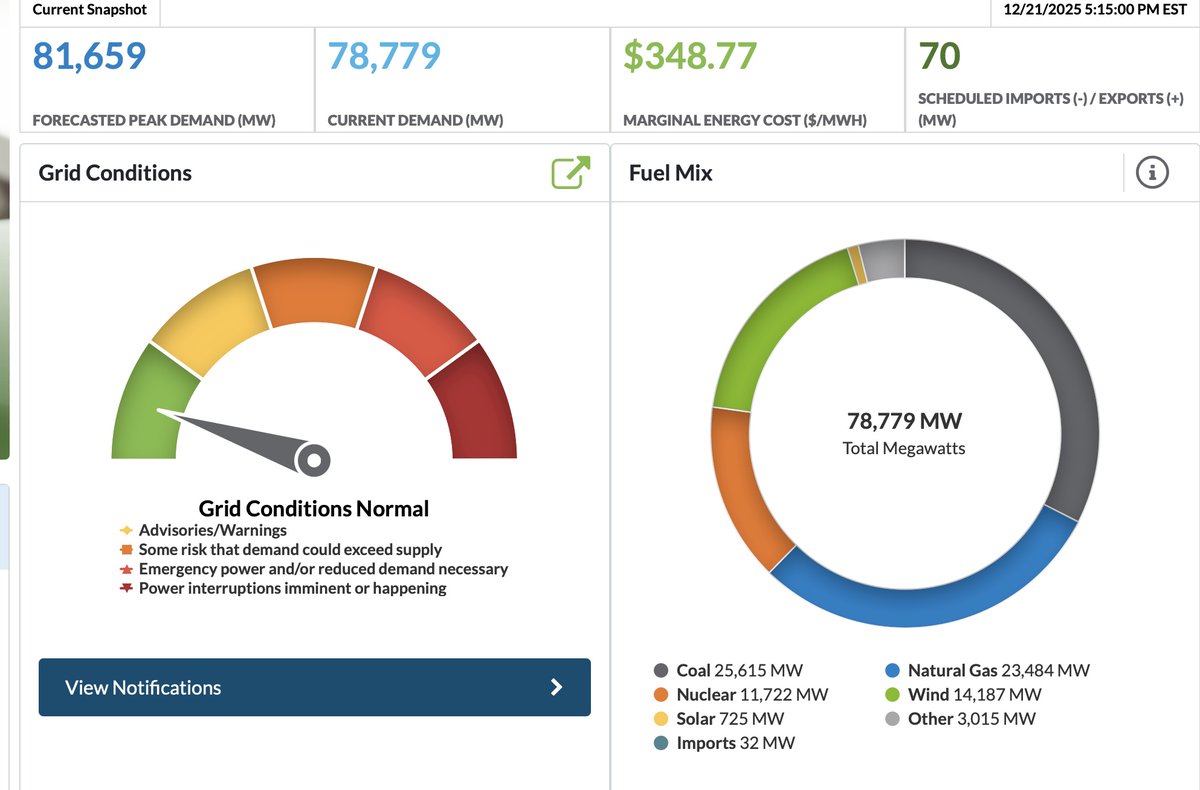Click the Fuel Mix panel heading
This screenshot has width=1200, height=790.
671,173
